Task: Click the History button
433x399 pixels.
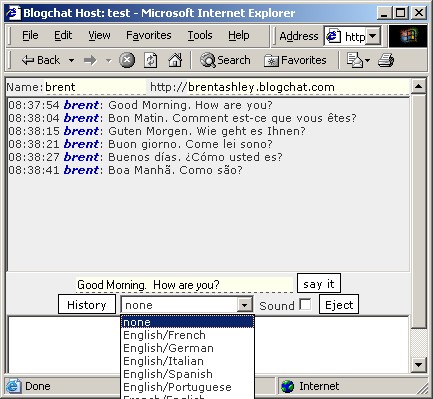Action: coord(87,305)
